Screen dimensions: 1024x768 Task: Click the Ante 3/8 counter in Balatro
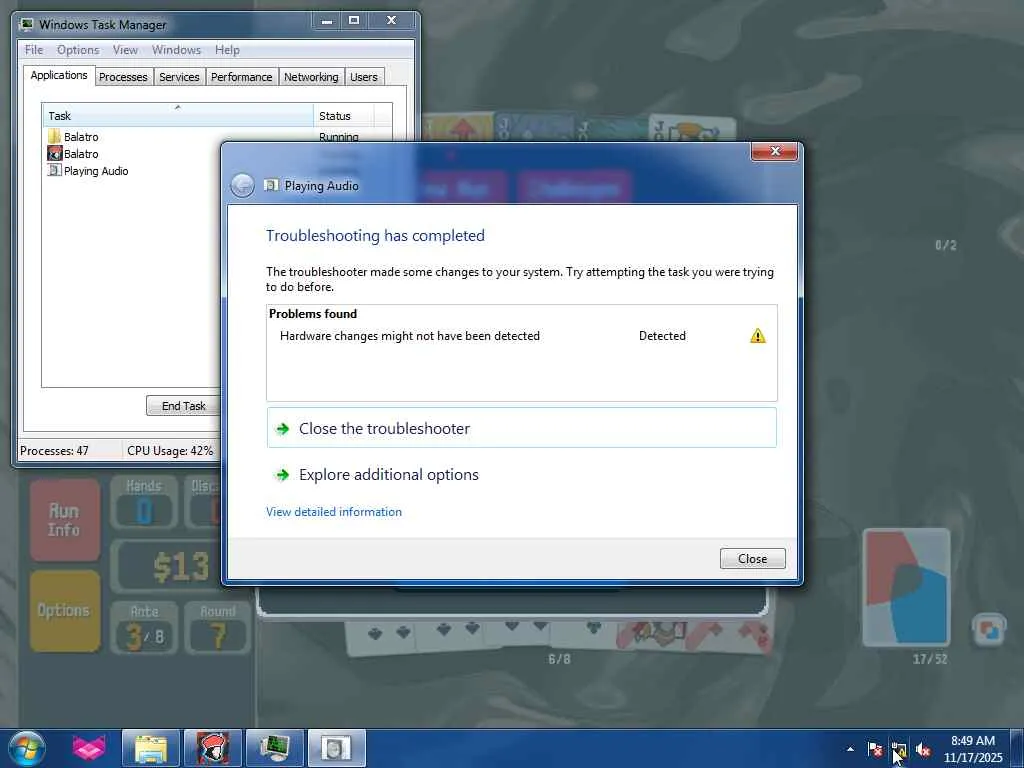coord(144,628)
